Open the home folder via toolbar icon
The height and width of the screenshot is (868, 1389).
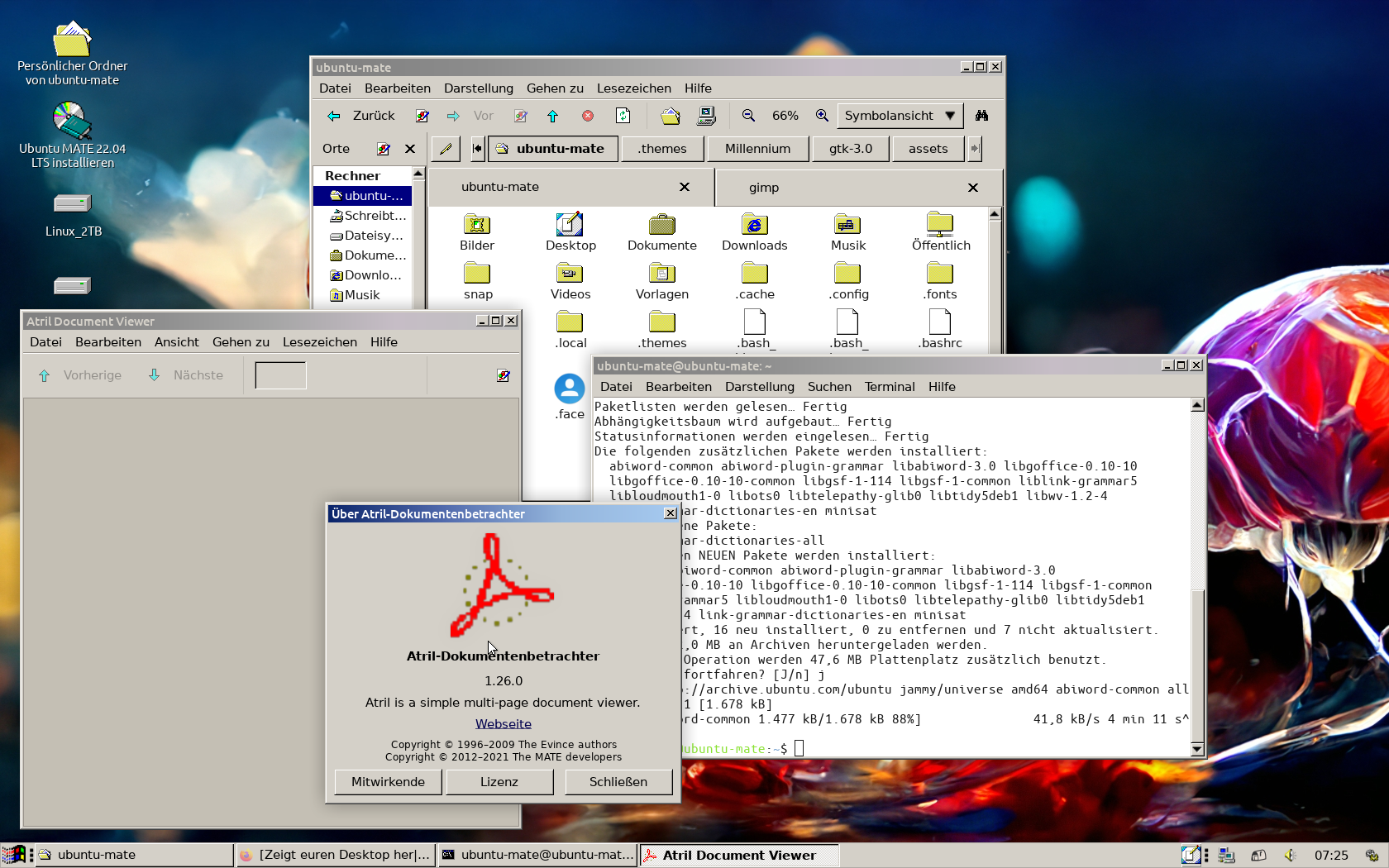click(671, 116)
